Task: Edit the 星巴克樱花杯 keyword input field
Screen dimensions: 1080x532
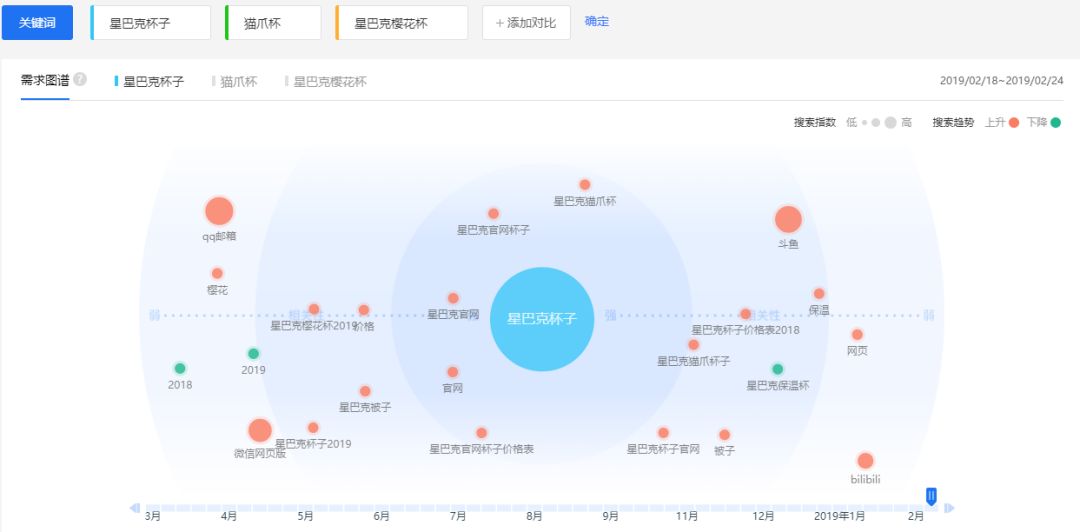Action: [402, 23]
